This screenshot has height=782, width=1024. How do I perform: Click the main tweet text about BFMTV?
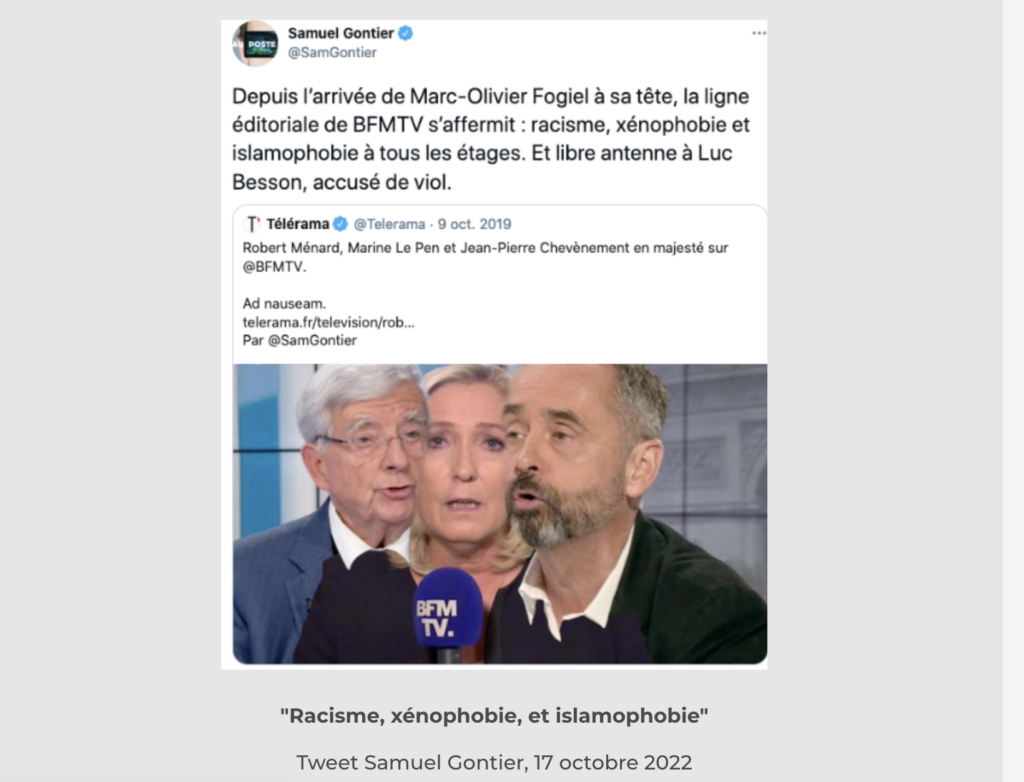tap(491, 138)
